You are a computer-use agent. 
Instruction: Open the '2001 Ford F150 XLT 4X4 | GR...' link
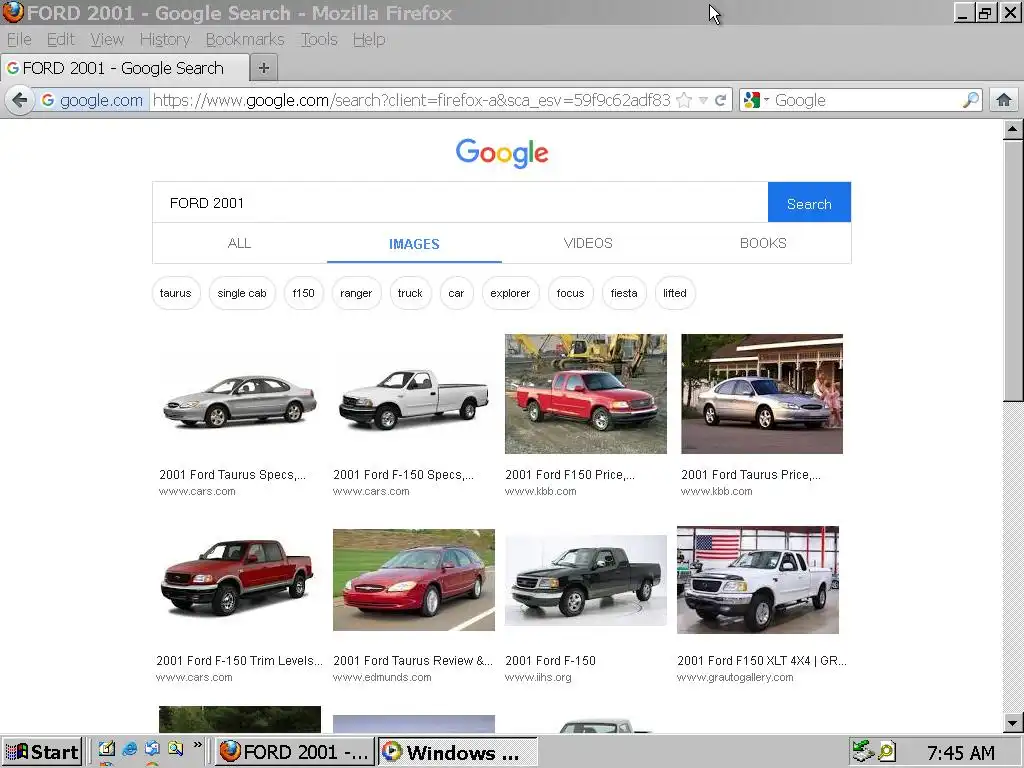pyautogui.click(x=761, y=660)
